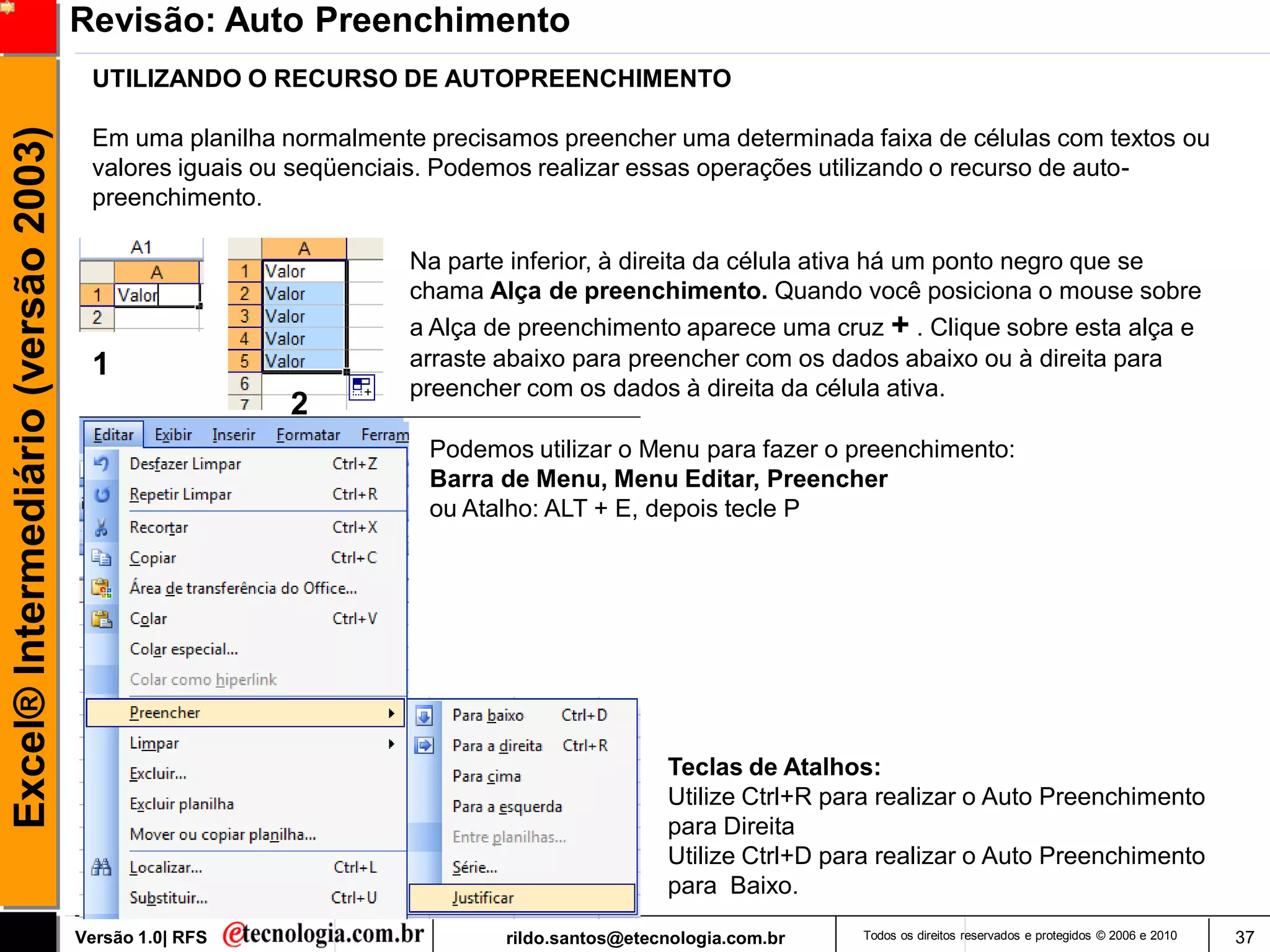This screenshot has width=1270, height=952.
Task: Select Para a esquerda fill option
Action: click(522, 806)
